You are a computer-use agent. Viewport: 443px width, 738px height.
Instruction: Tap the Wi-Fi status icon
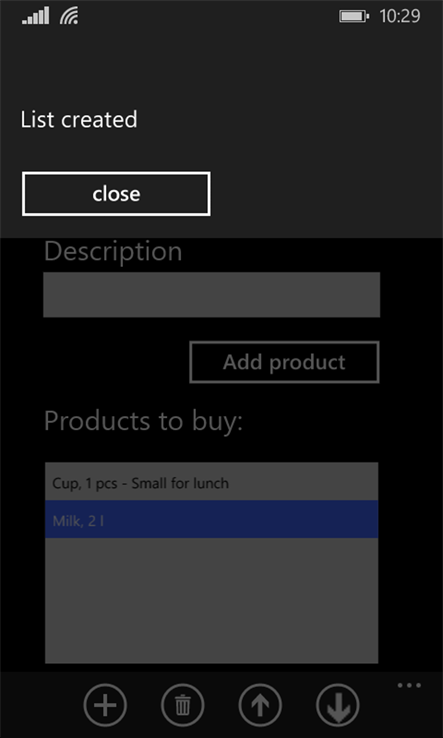69,16
